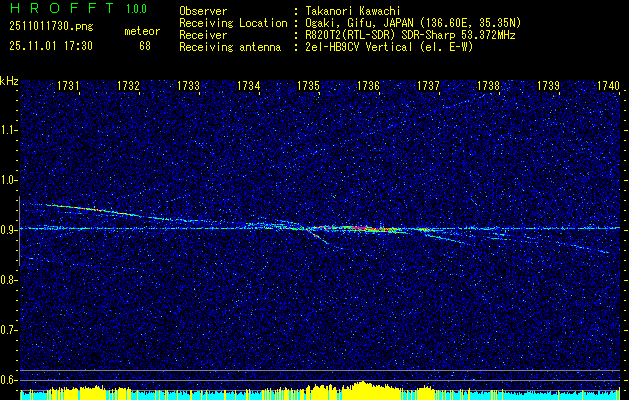Click the date stamp 25.11.01 17:30
The width and height of the screenshot is (629, 400).
click(x=51, y=46)
